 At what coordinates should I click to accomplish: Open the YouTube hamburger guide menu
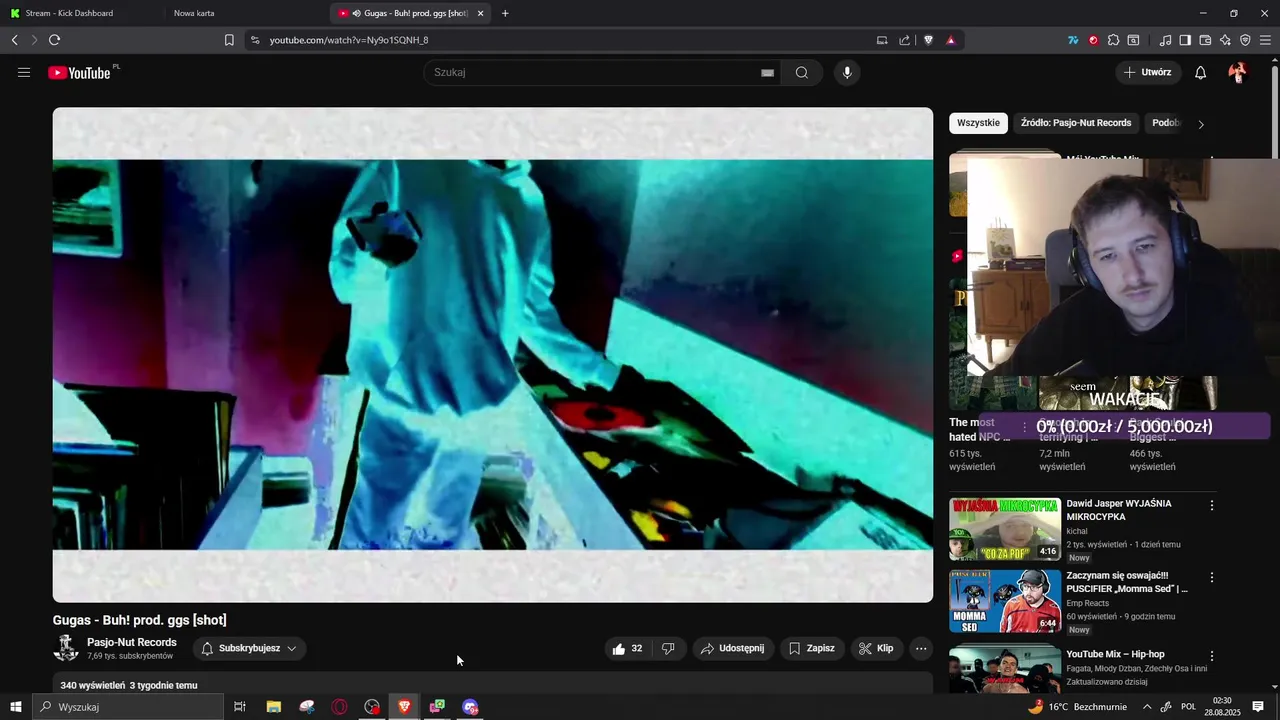click(24, 72)
